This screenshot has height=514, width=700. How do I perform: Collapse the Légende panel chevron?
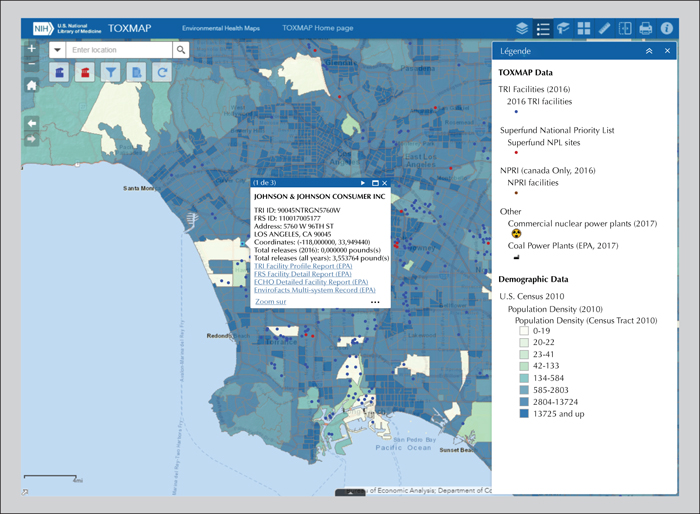[x=649, y=51]
